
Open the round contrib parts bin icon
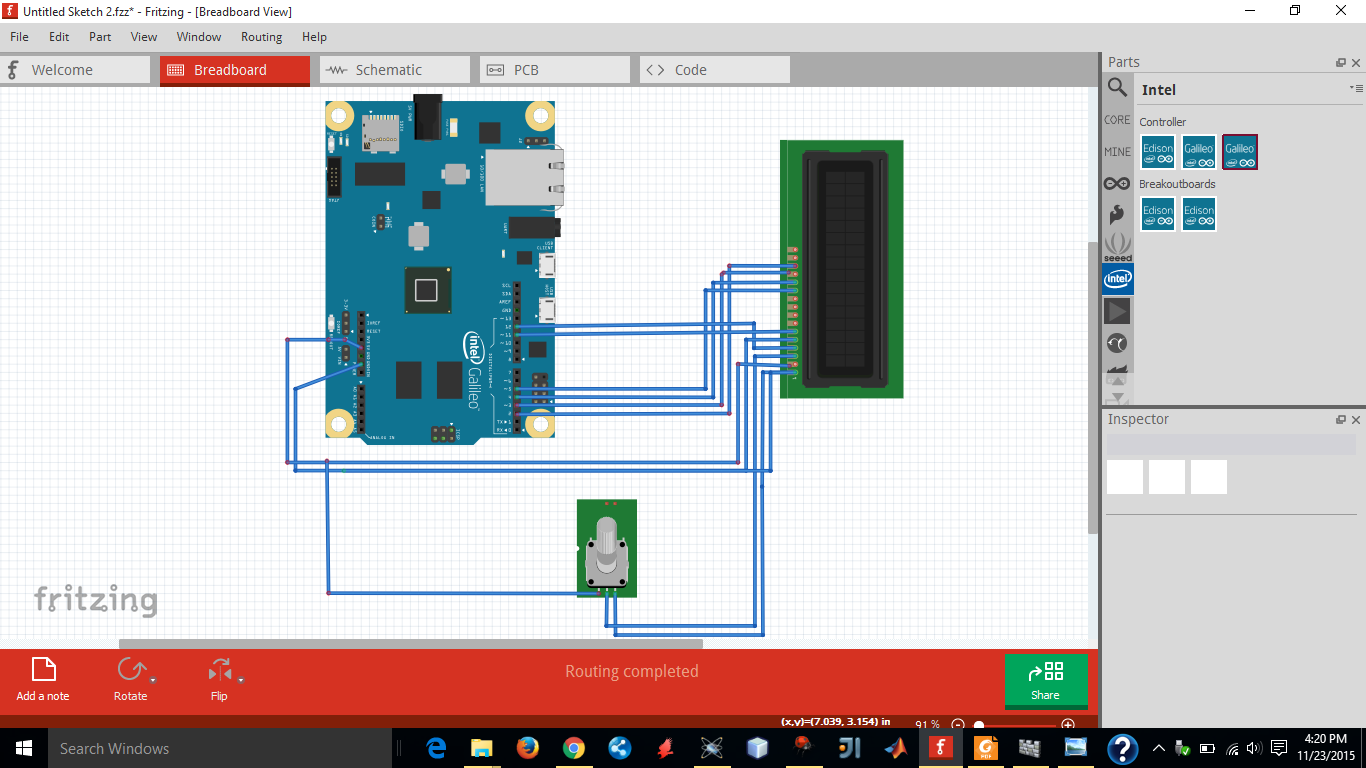(1117, 344)
